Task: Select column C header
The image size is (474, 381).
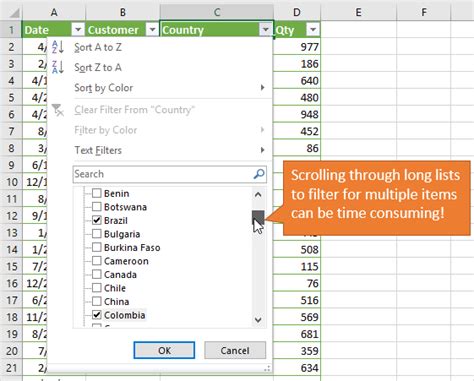Action: [217, 13]
